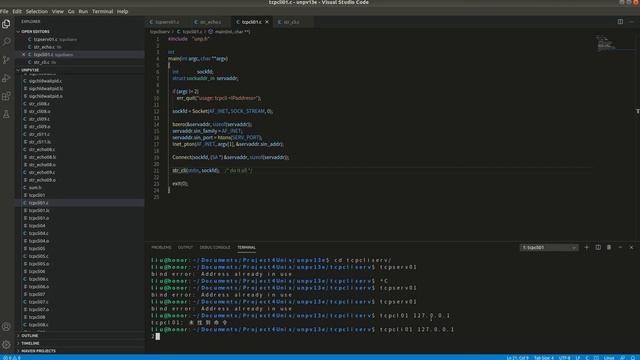Open the Selection menu
This screenshot has height=360, width=640.
point(37,11)
